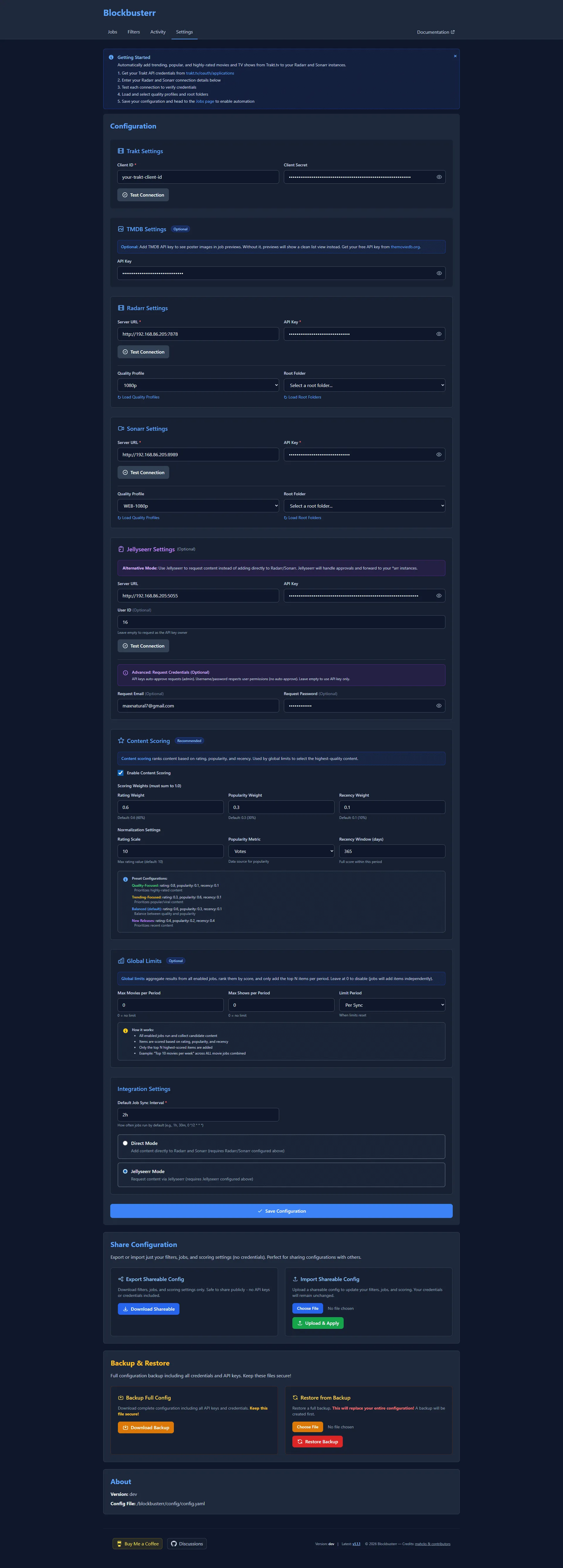This screenshot has height=1568, width=563.
Task: Open the Radarr Quality Profile dropdown
Action: tap(198, 385)
